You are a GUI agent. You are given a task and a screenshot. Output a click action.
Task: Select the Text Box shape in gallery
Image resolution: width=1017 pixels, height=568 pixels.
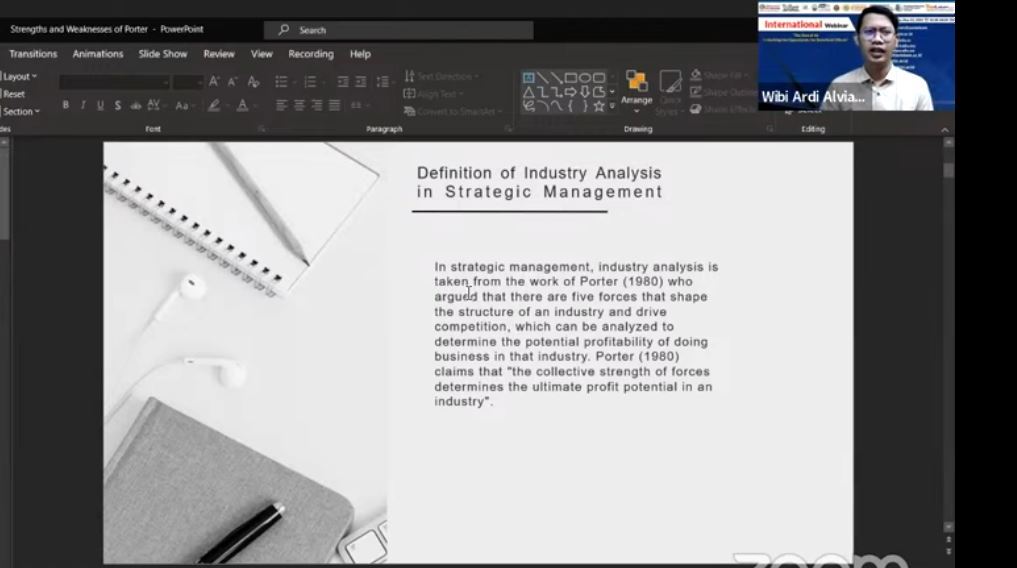point(529,78)
